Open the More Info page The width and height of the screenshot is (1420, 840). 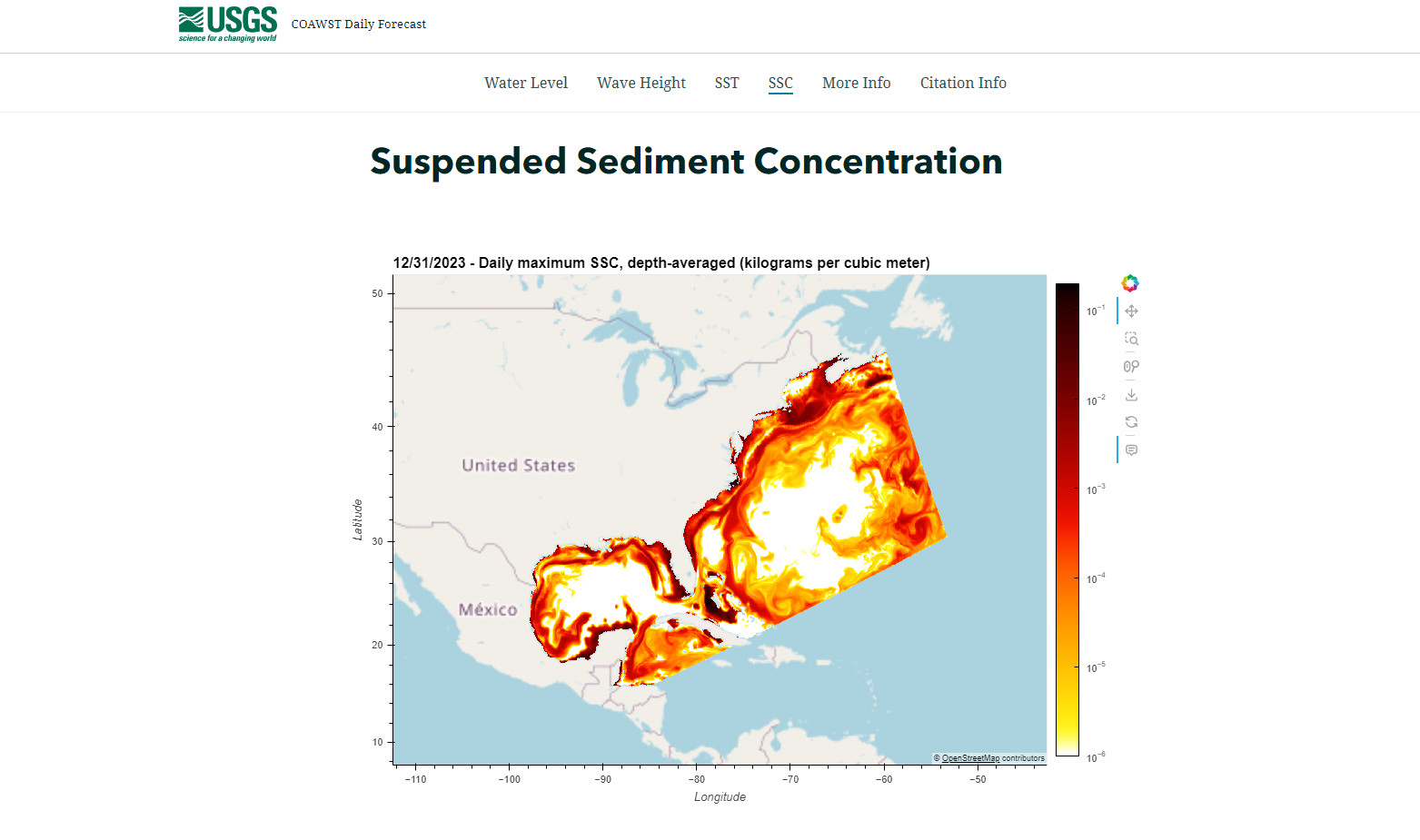click(856, 83)
